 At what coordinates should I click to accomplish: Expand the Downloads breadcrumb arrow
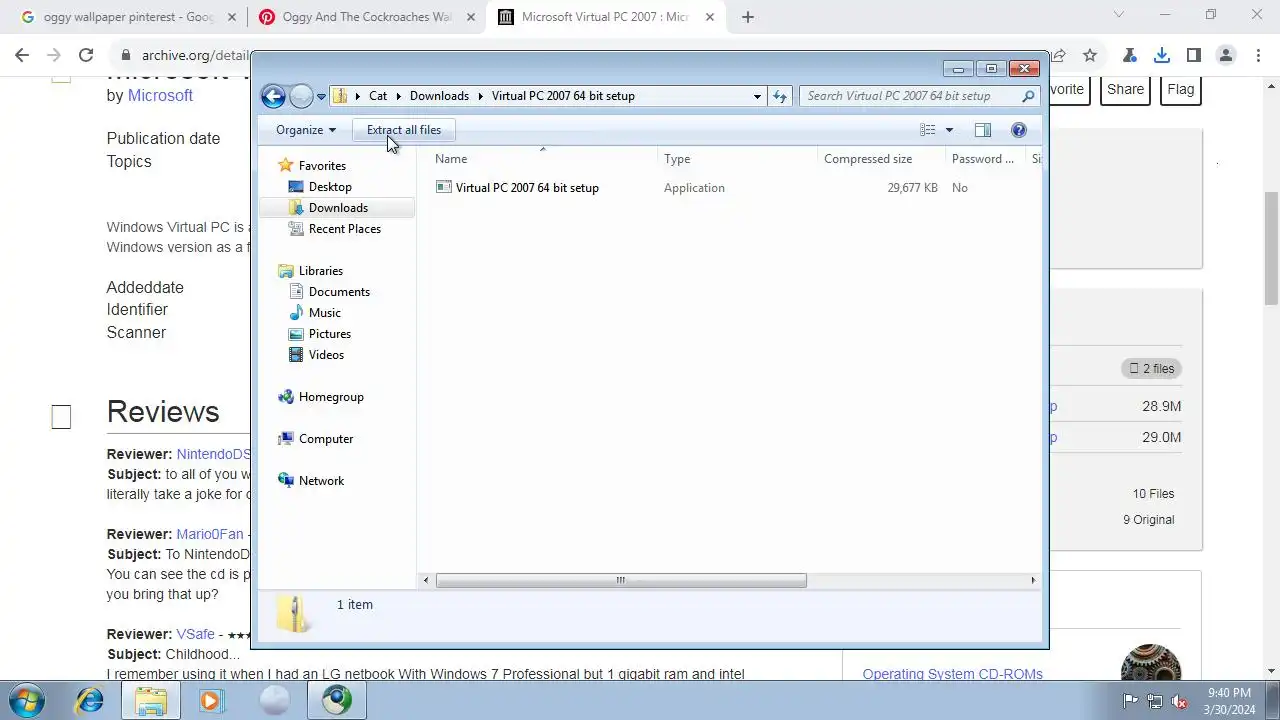pos(480,96)
